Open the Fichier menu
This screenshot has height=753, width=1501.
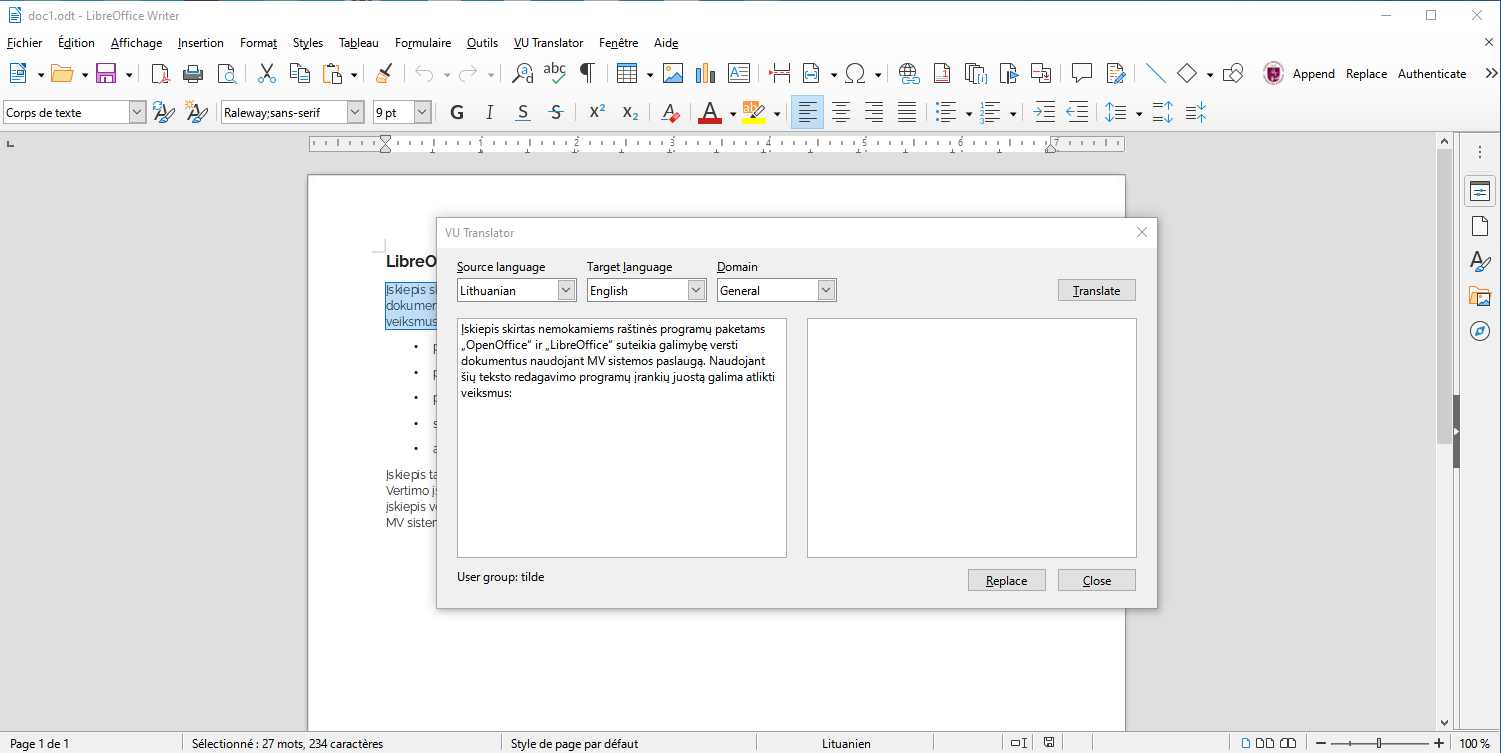25,43
